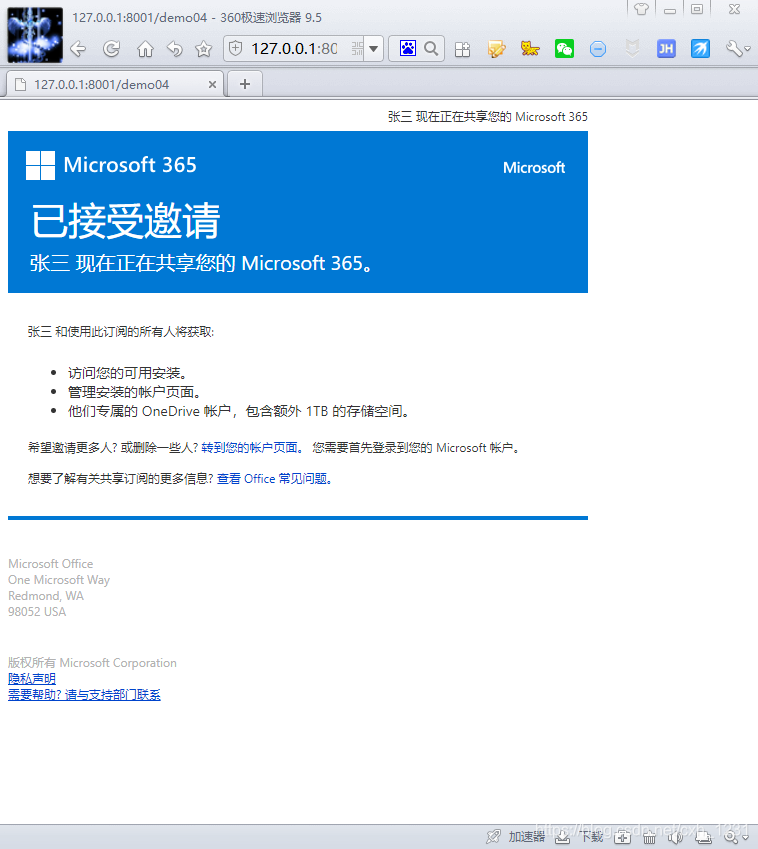The width and height of the screenshot is (758, 849).
Task: Click the printer icon in status bar
Action: coord(703,837)
